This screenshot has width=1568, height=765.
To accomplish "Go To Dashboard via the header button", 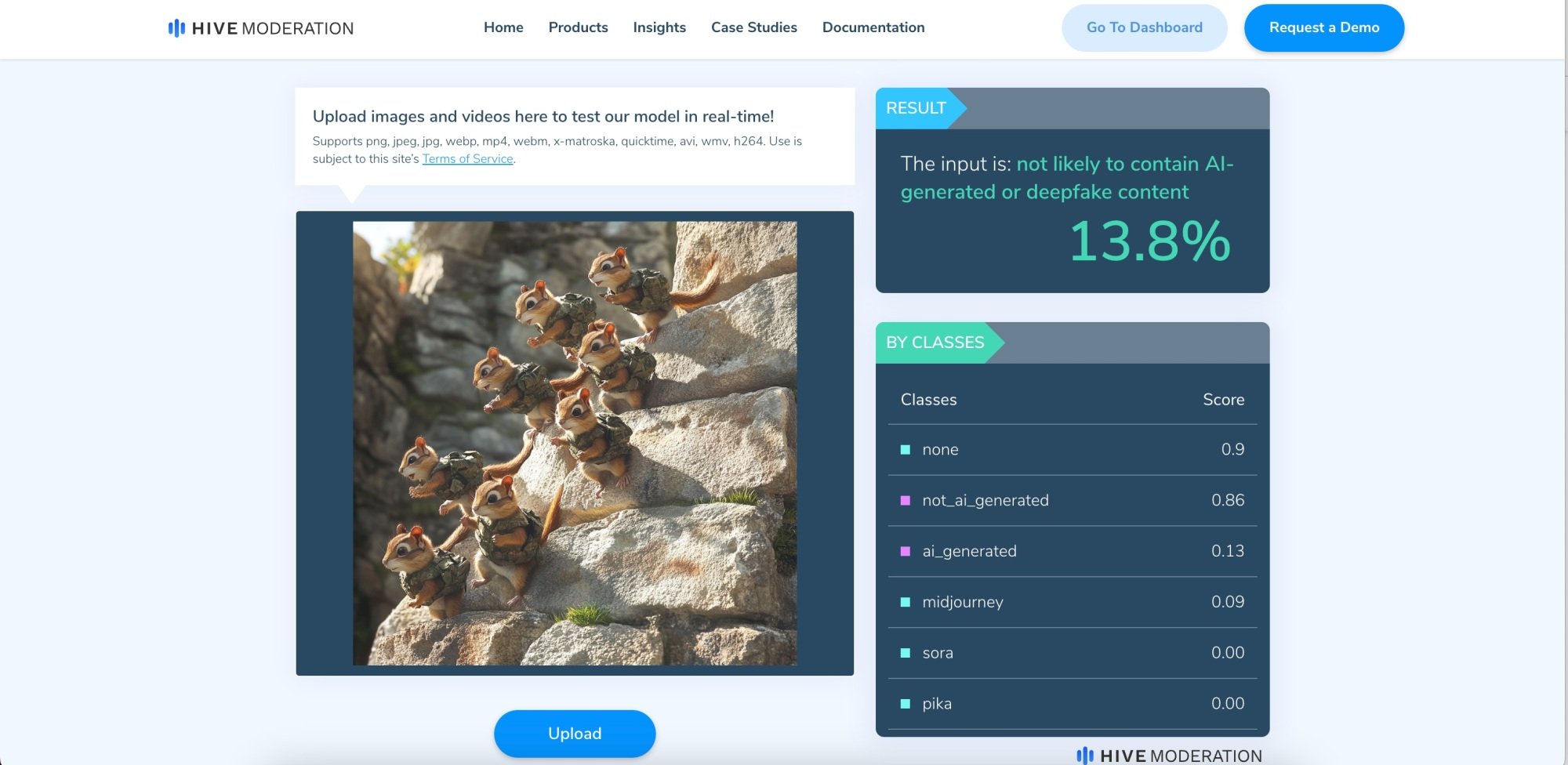I will pos(1144,27).
